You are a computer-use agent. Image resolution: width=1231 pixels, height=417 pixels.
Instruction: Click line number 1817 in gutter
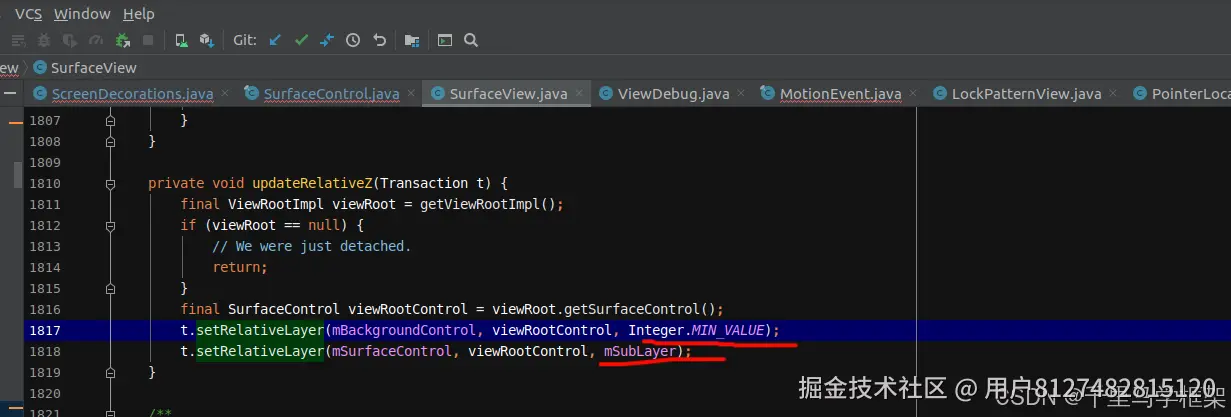(45, 330)
